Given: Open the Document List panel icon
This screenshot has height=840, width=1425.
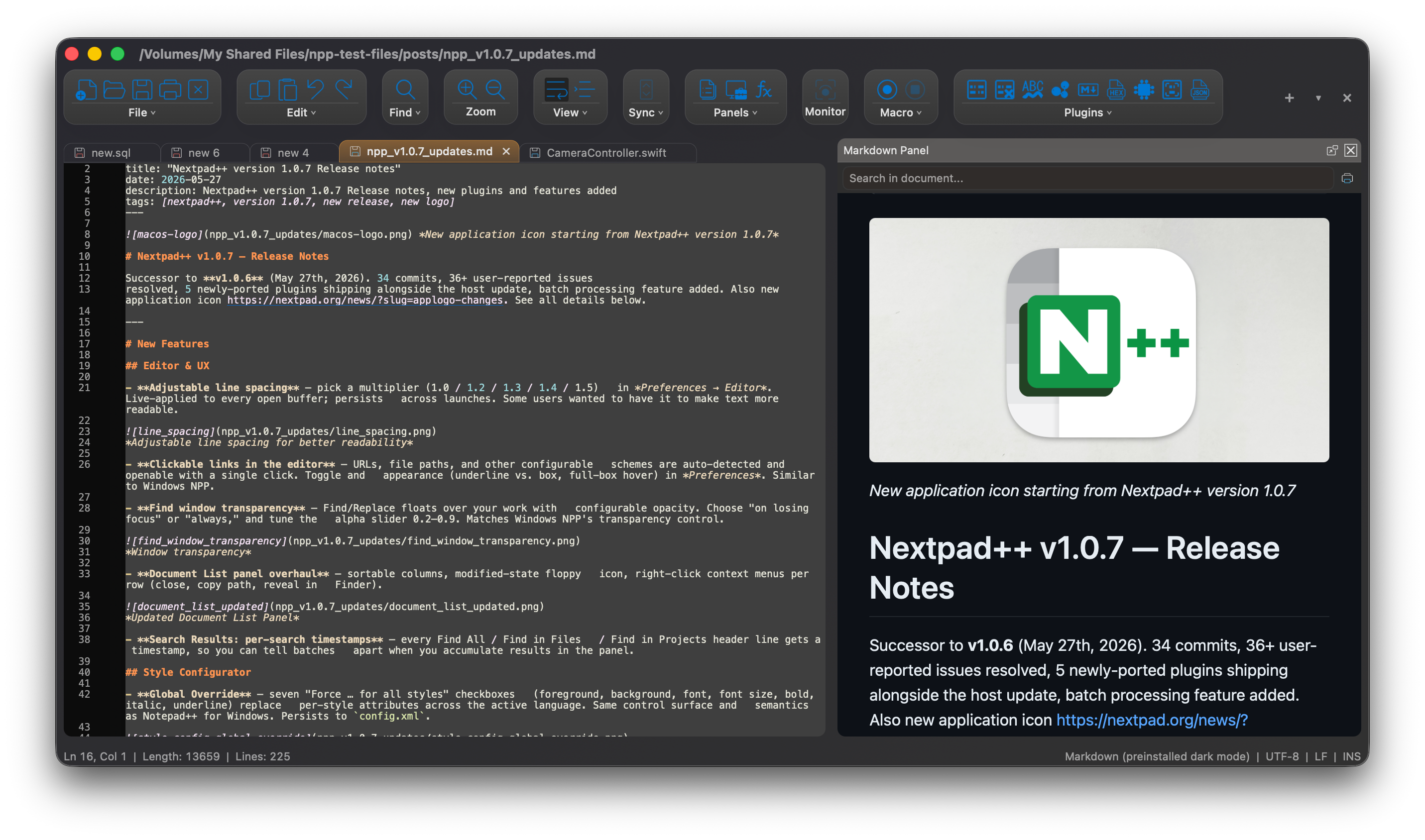Looking at the screenshot, I should (708, 90).
